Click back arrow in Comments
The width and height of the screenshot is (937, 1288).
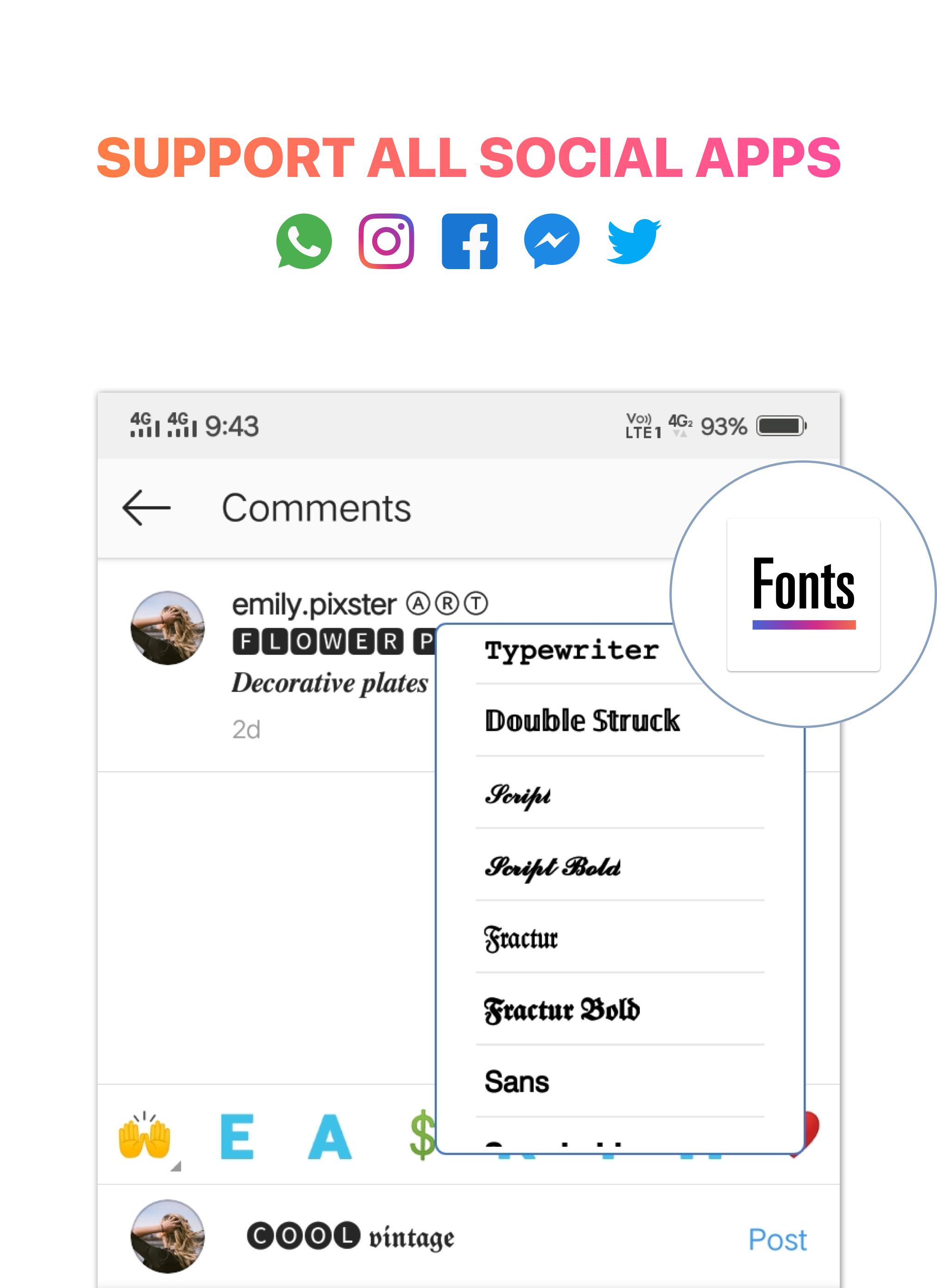coord(148,507)
